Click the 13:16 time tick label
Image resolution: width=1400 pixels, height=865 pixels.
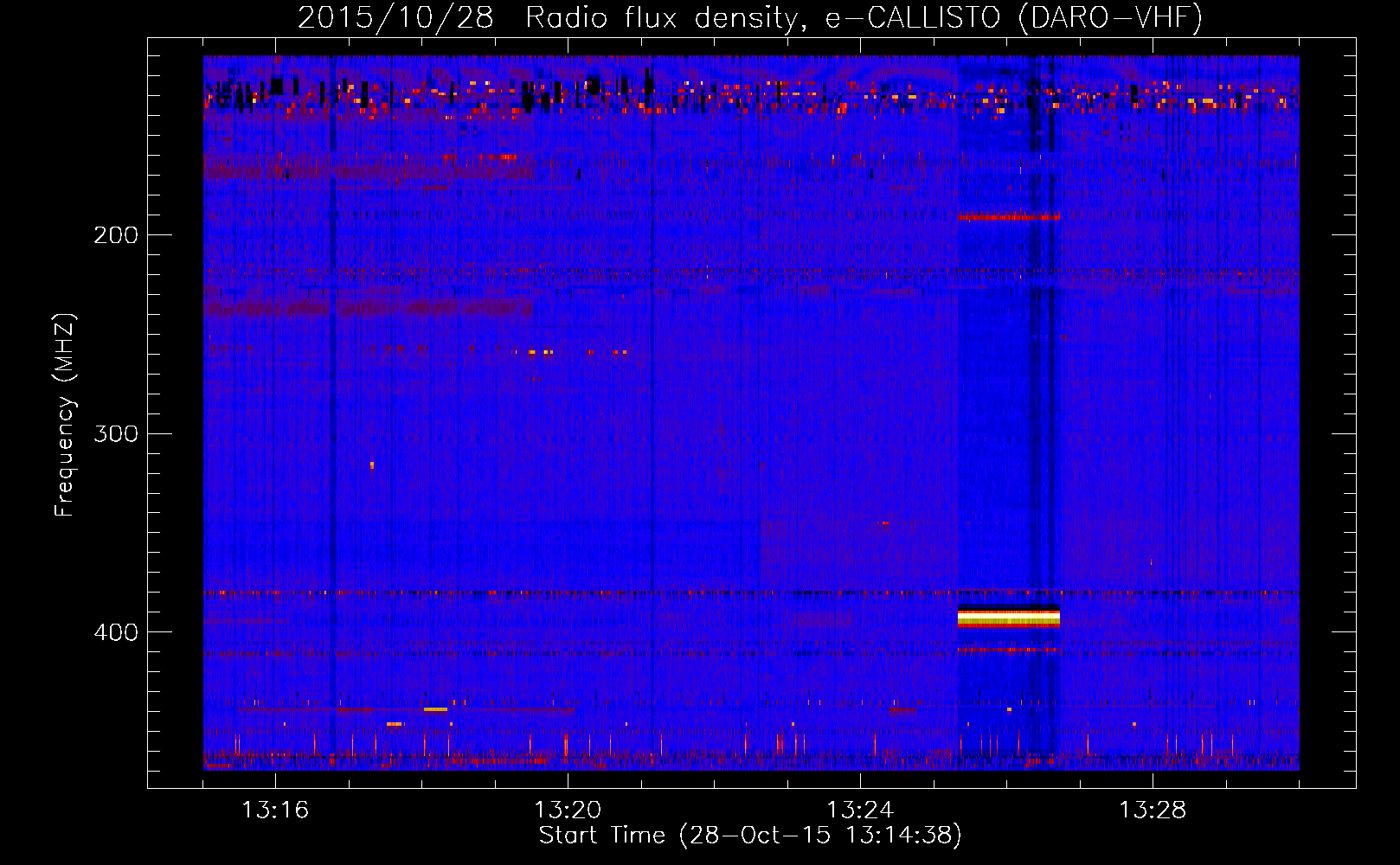[x=275, y=811]
